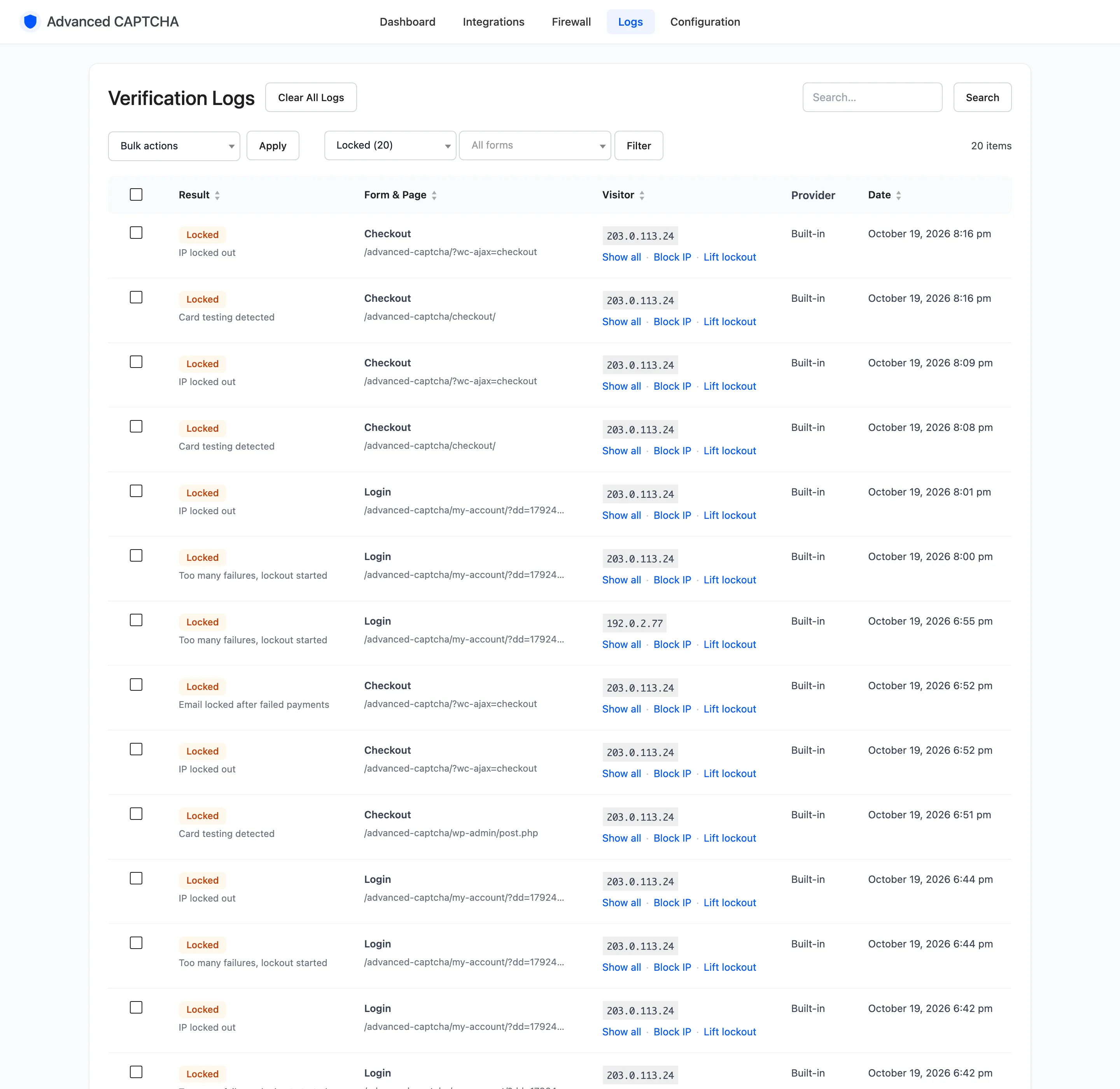Image resolution: width=1120 pixels, height=1089 pixels.
Task: Check the 8:16 pm Card testing detected row
Action: (x=136, y=298)
